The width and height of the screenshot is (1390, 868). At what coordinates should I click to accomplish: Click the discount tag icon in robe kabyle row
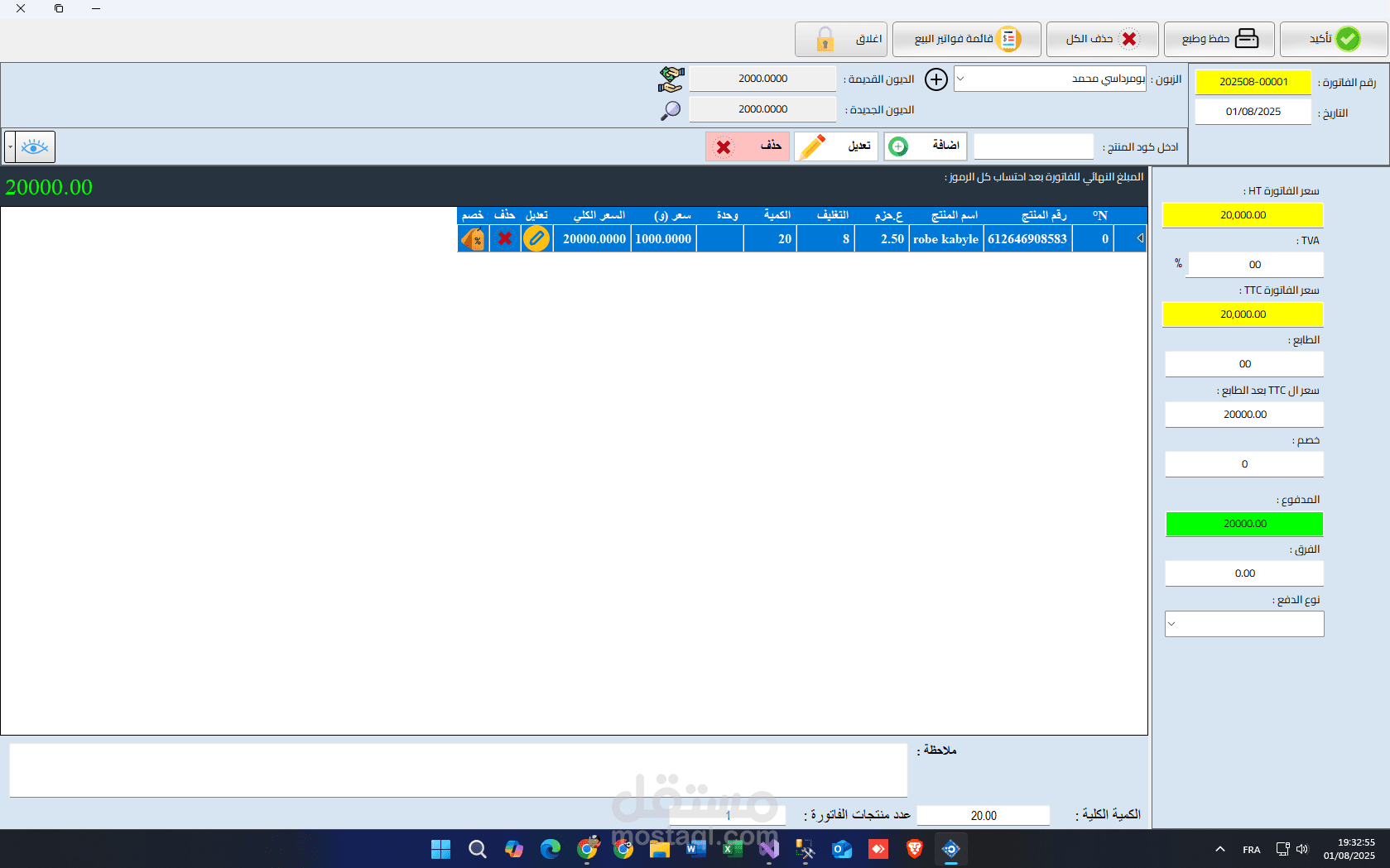473,239
